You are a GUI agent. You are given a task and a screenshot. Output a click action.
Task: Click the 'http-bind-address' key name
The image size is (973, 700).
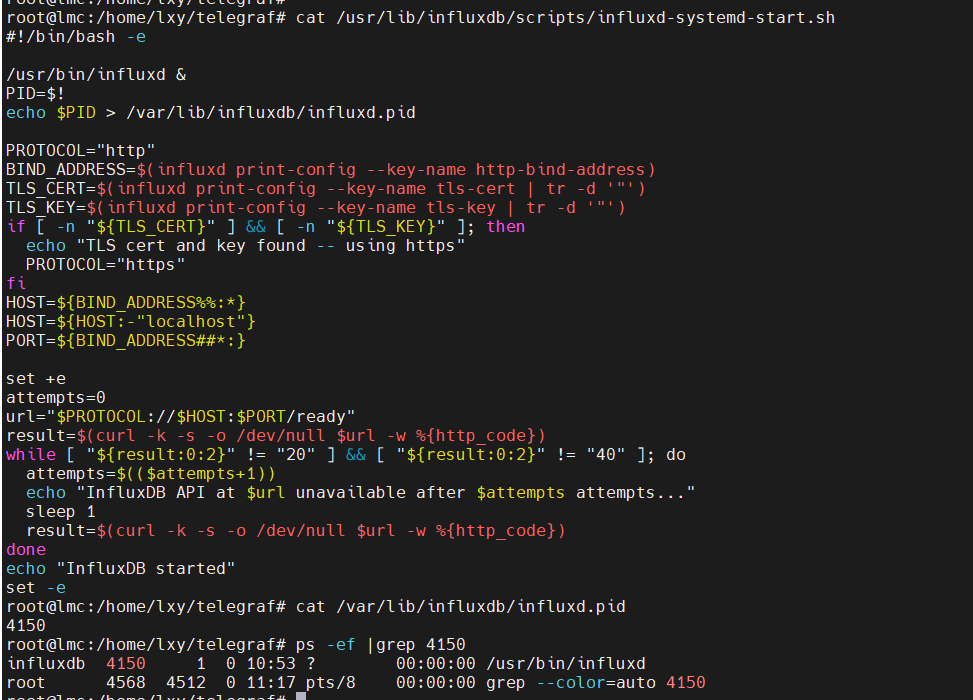[561, 169]
